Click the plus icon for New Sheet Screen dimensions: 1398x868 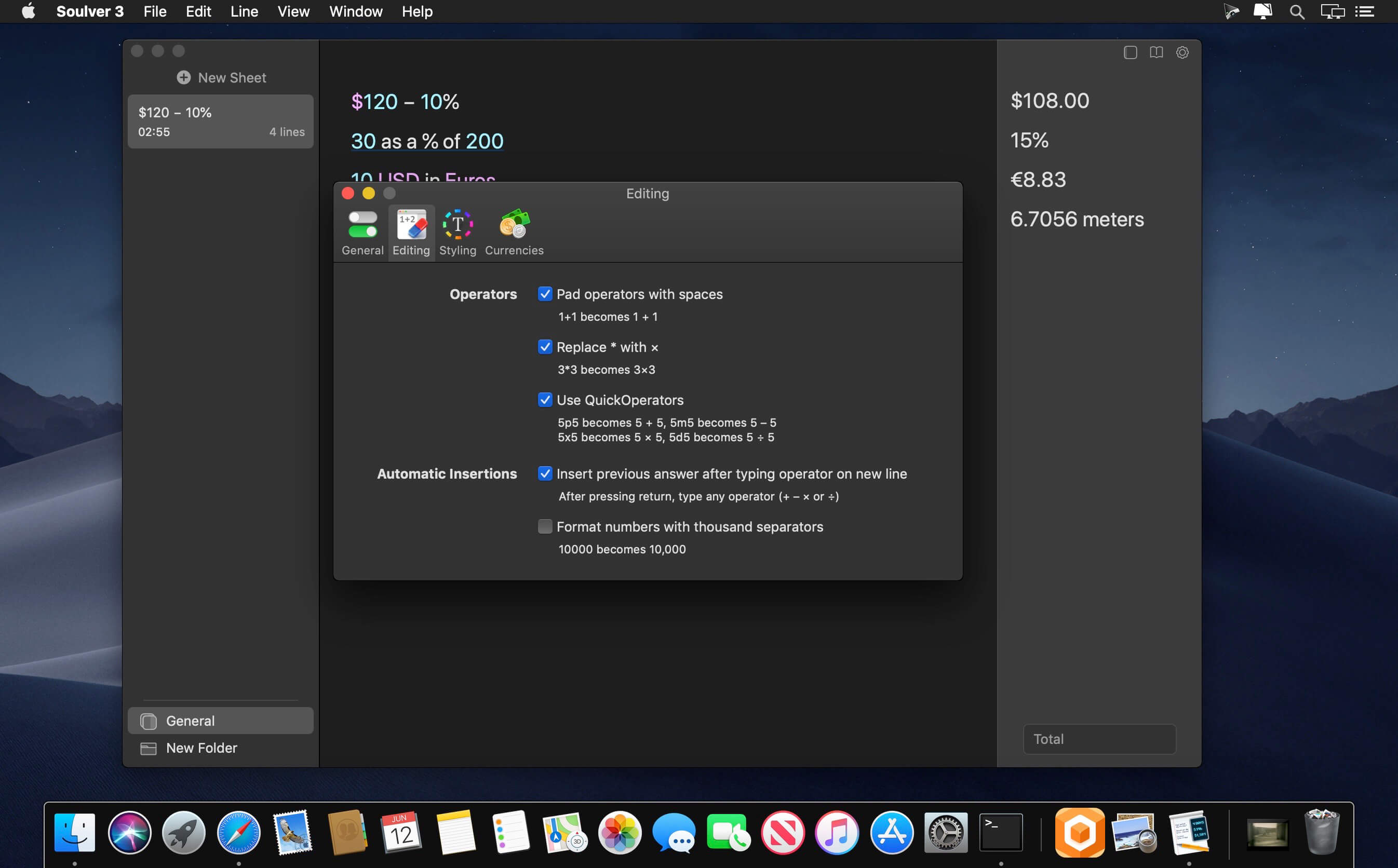click(184, 77)
